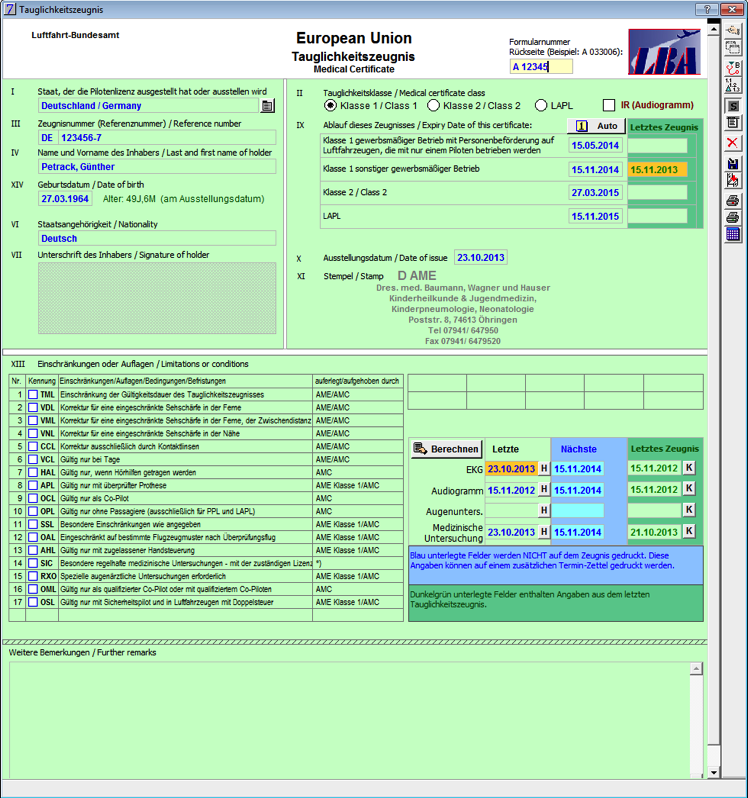Click the state field Deutschland / Germany
Viewport: 748px width, 798px height.
(x=148, y=106)
